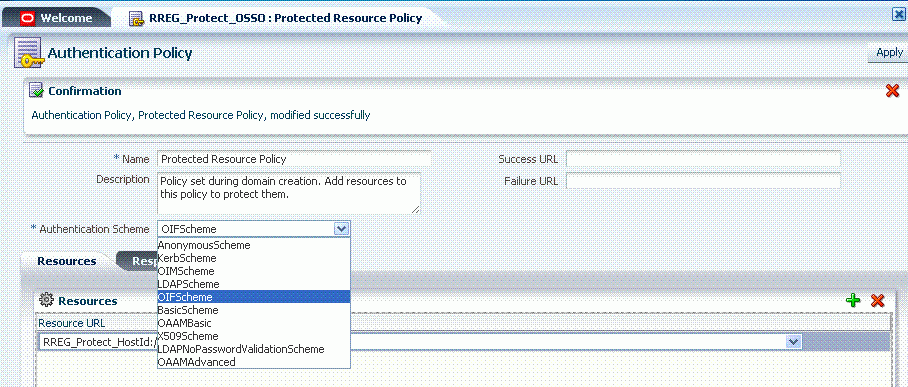Click the Oracle logo on Welcome tab
Viewport: 908px width, 387px height.
point(27,18)
